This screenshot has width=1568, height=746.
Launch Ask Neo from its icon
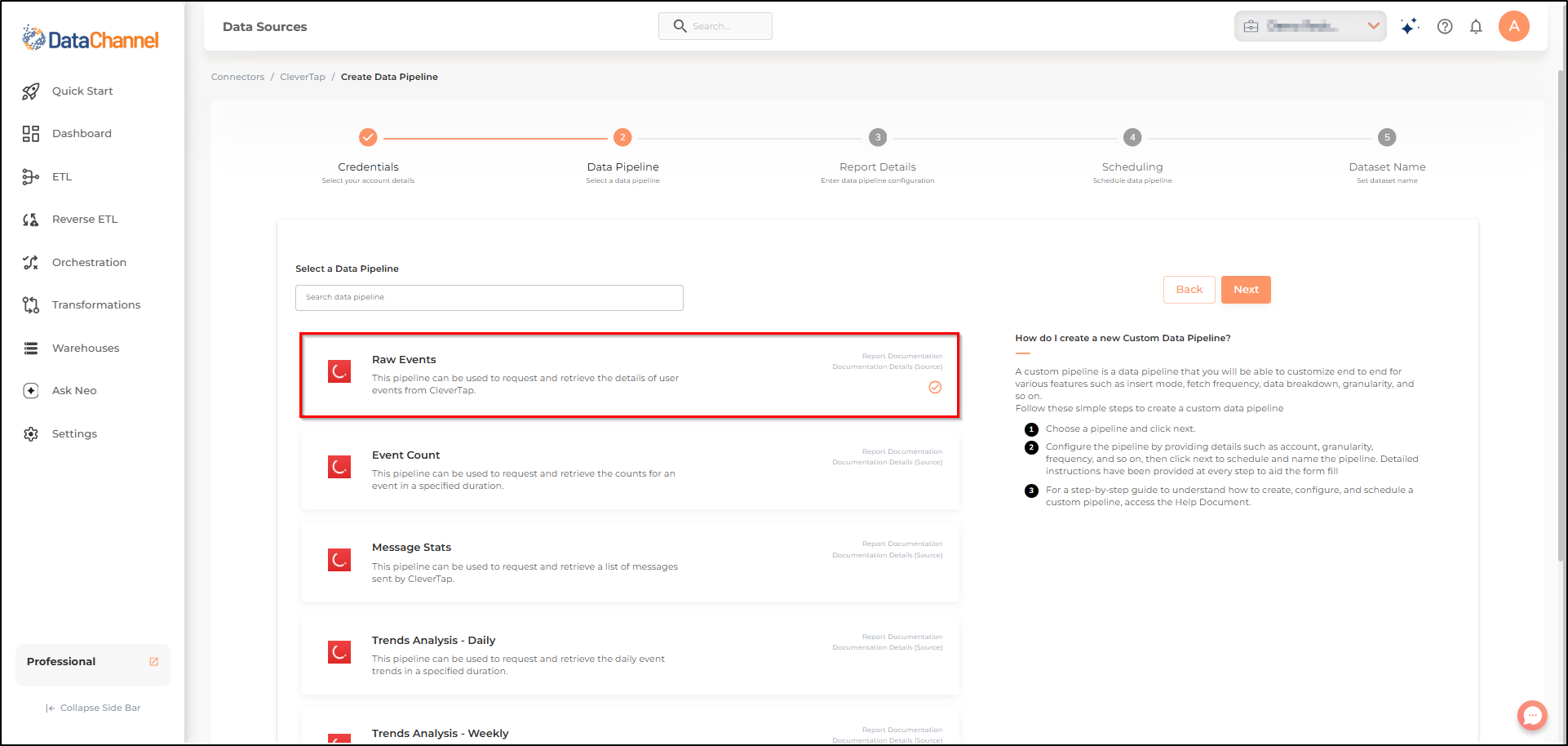[31, 391]
